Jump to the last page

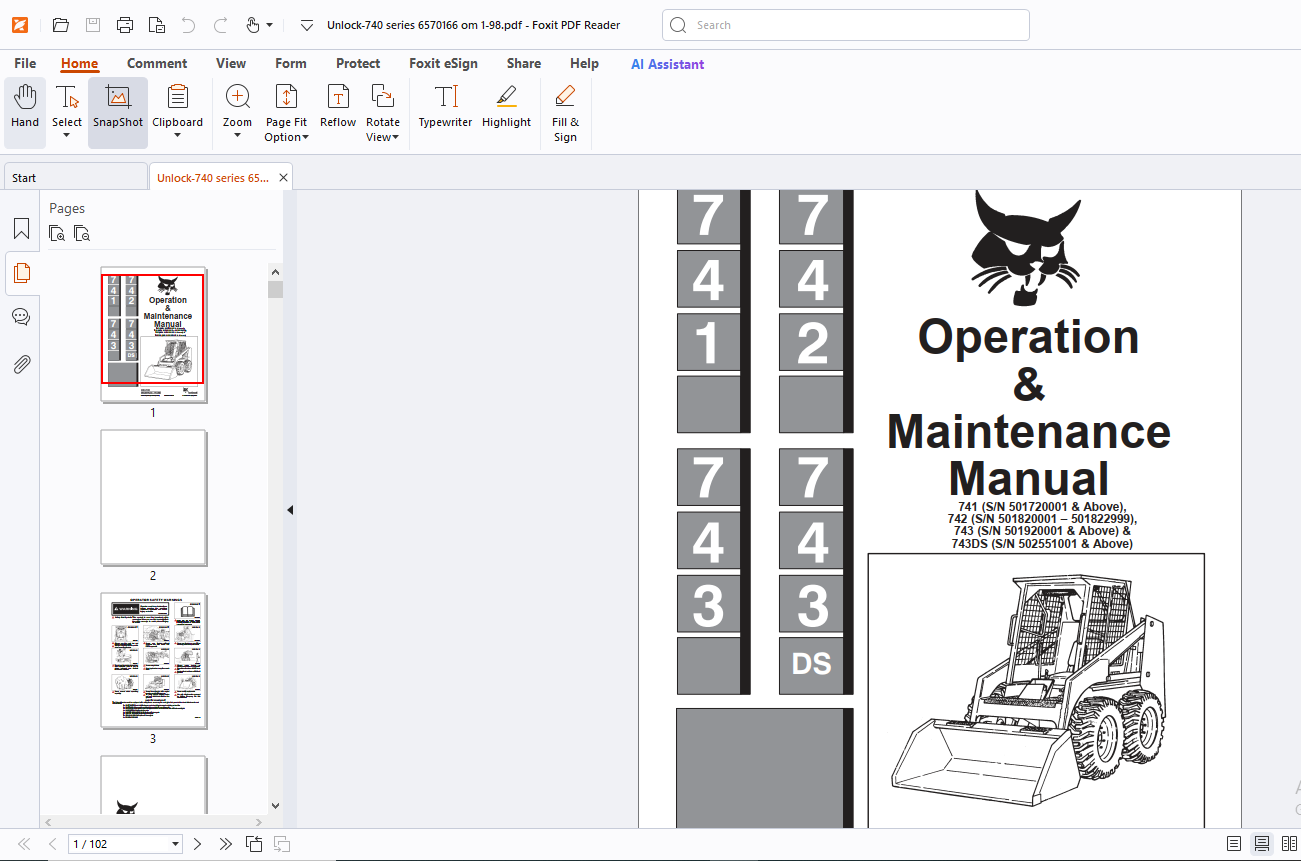pyautogui.click(x=226, y=844)
